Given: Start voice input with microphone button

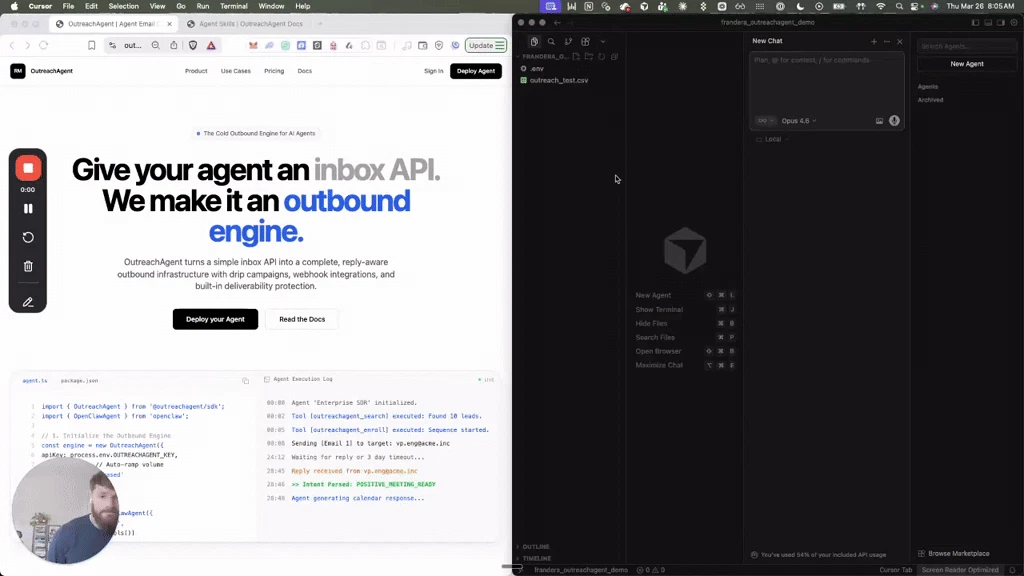Looking at the screenshot, I should click(894, 121).
